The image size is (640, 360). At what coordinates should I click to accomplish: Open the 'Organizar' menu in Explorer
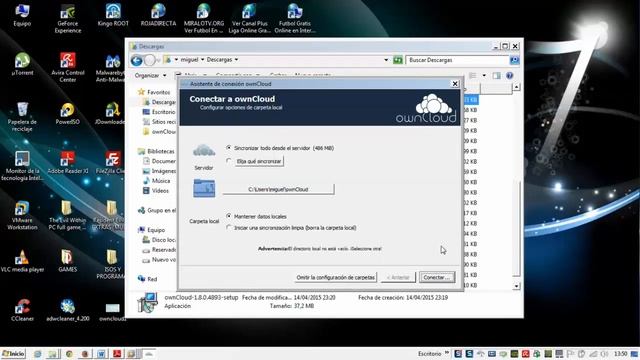point(150,76)
